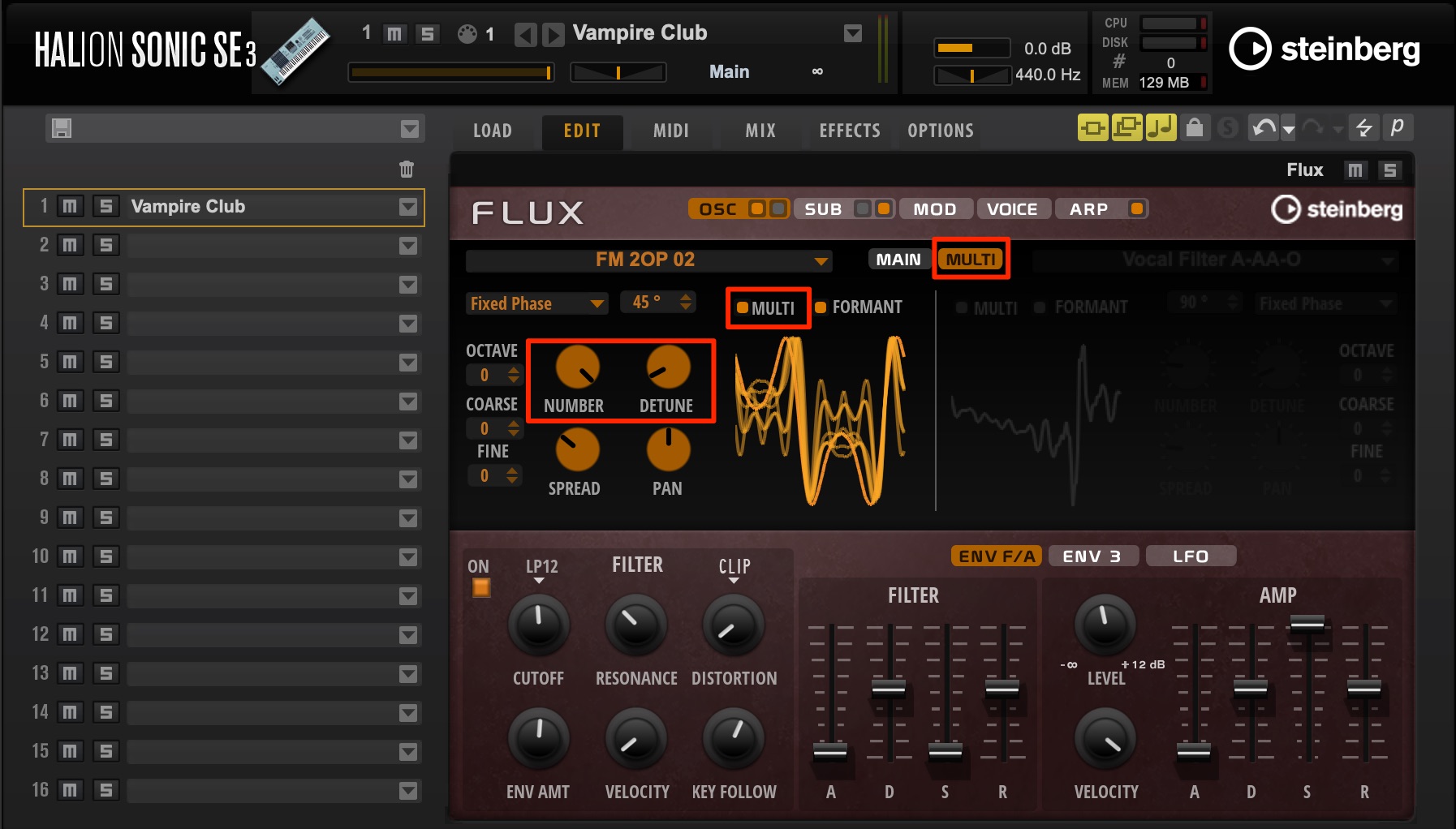Viewport: 1456px width, 829px height.
Task: Click the keyboard instrument image in header
Action: pos(296,51)
